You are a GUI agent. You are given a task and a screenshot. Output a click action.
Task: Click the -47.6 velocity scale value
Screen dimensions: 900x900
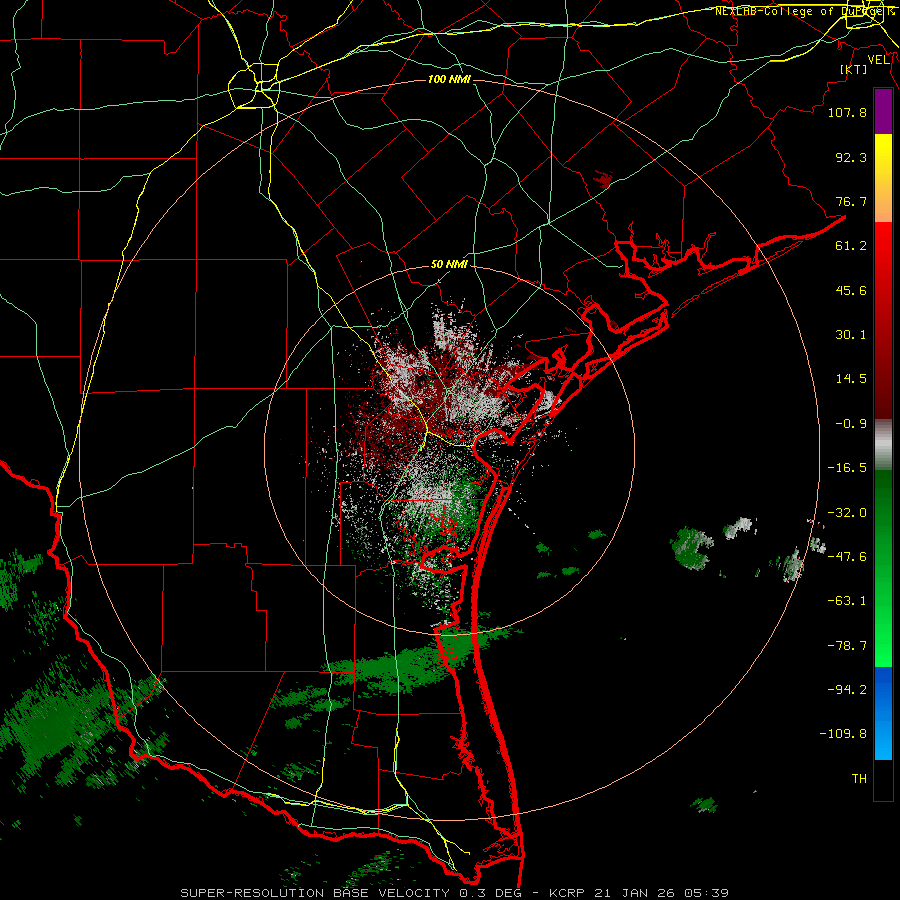tap(847, 557)
